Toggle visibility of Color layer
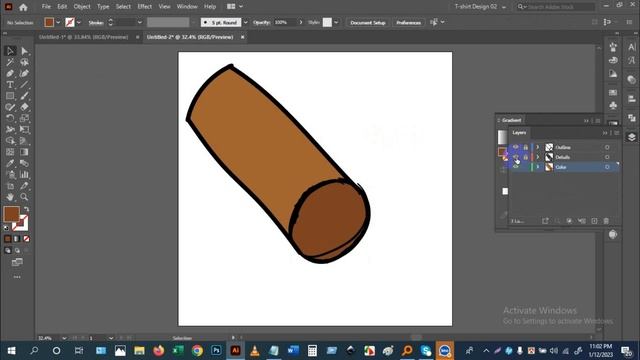The width and height of the screenshot is (640, 360). click(516, 167)
